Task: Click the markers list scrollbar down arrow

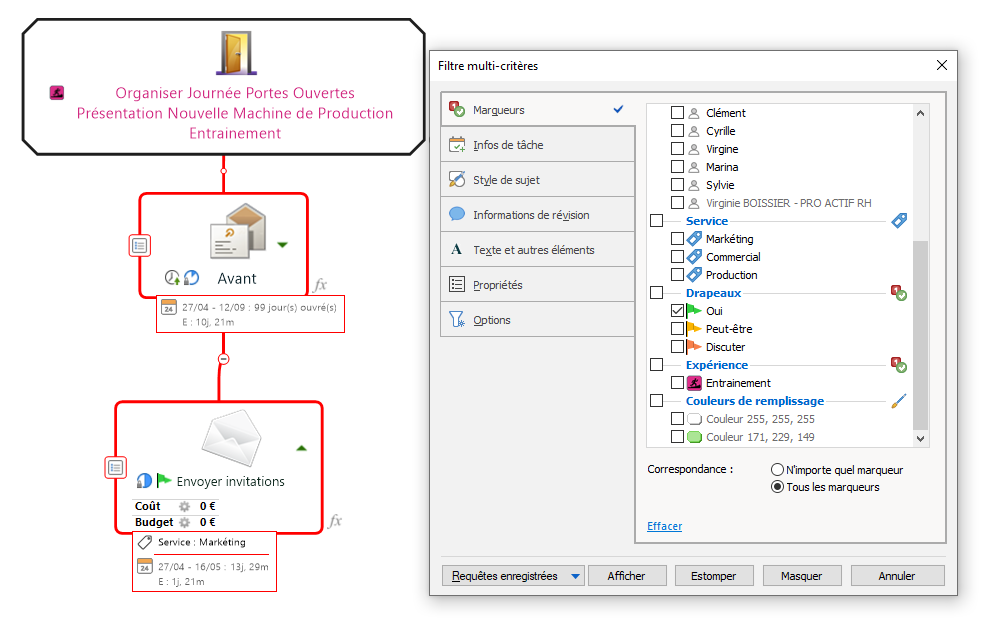Action: pyautogui.click(x=922, y=438)
